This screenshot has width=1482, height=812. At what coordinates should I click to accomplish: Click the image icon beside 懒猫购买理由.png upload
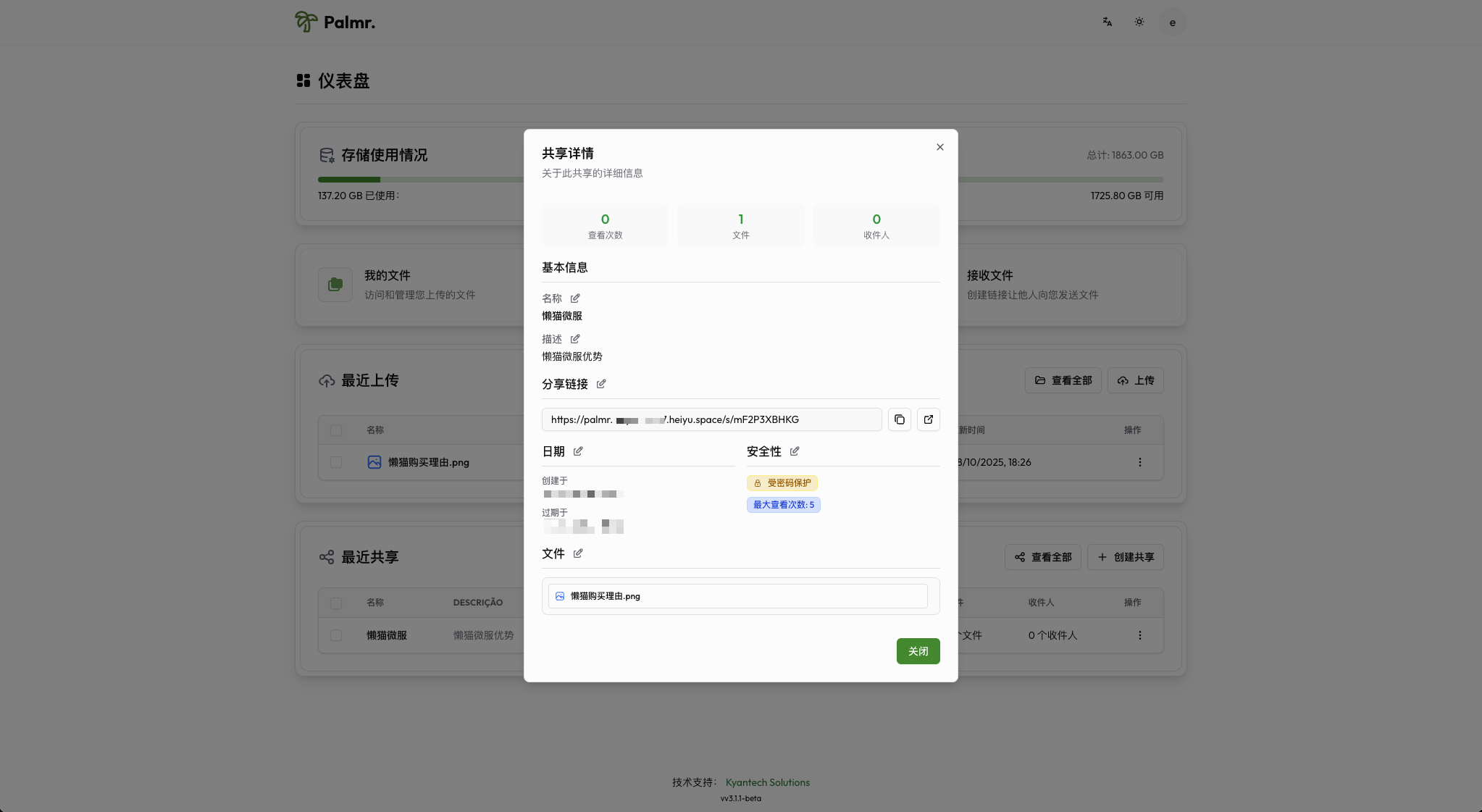(374, 462)
